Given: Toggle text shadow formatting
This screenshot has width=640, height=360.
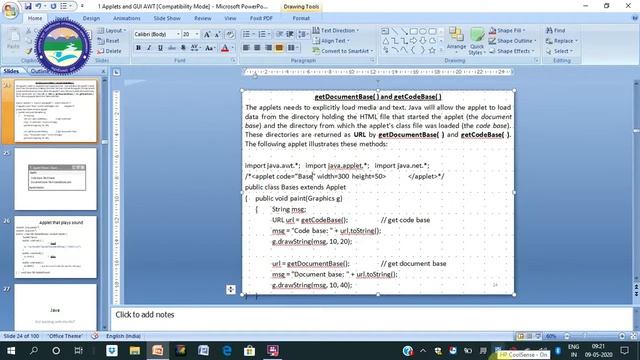Looking at the screenshot, I should pyautogui.click(x=183, y=48).
